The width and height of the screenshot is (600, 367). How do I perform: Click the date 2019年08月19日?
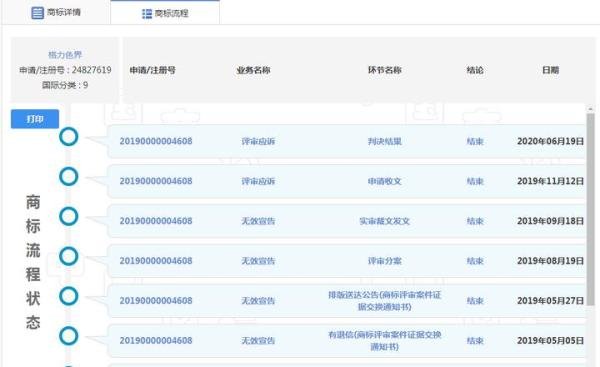[x=550, y=261]
